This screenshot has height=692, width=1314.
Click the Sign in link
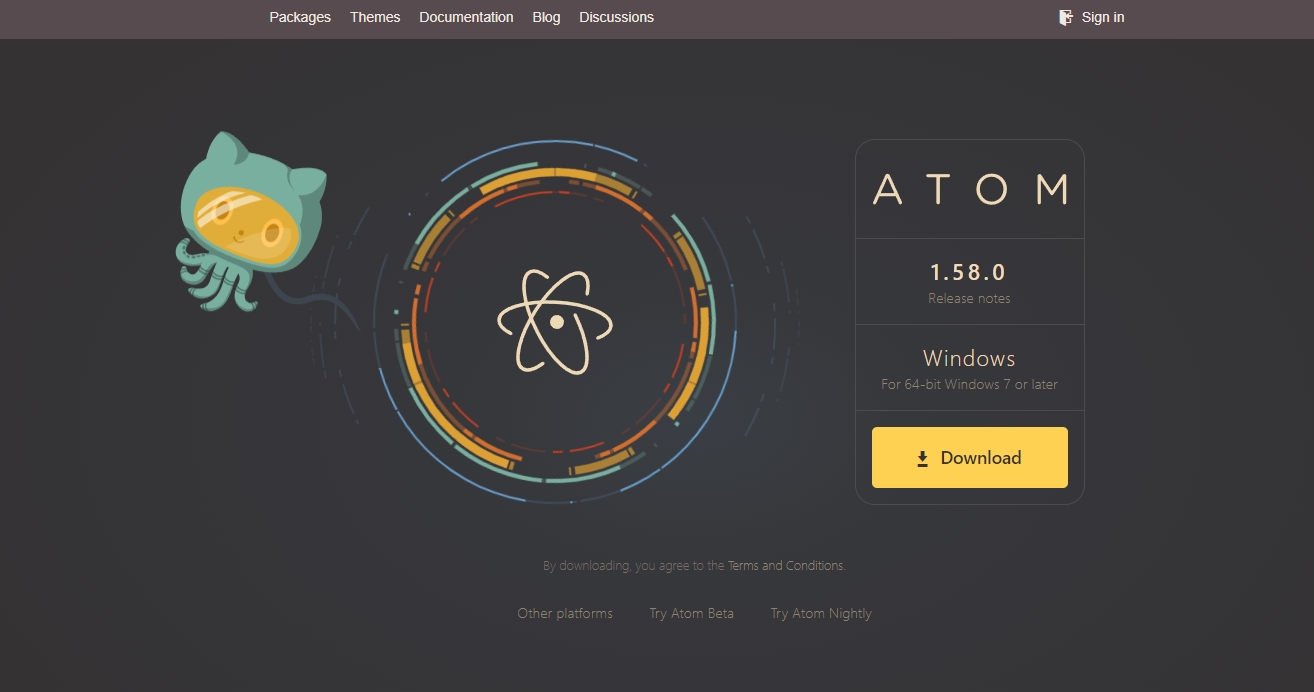[x=1103, y=17]
